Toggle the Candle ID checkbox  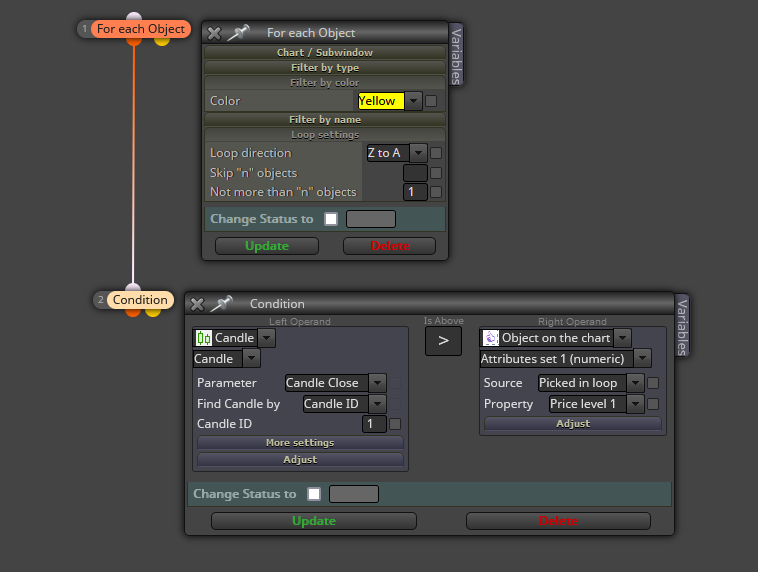click(x=395, y=424)
